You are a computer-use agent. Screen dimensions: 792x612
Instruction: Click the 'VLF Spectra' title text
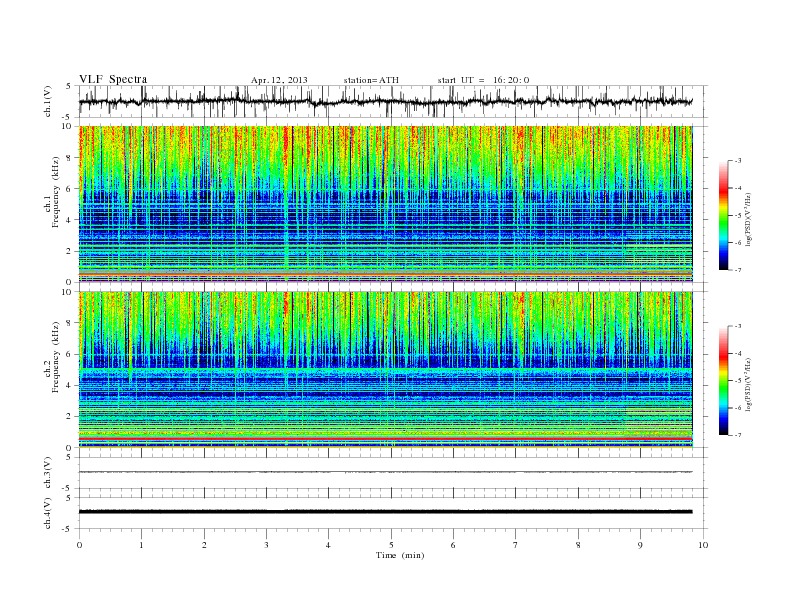pos(113,79)
